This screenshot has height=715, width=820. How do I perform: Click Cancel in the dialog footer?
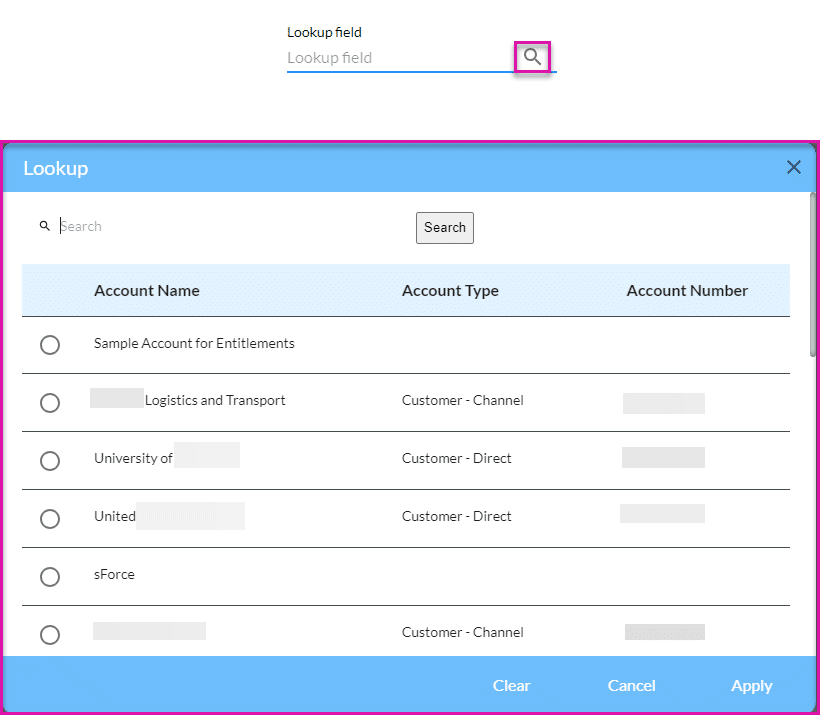pos(631,686)
